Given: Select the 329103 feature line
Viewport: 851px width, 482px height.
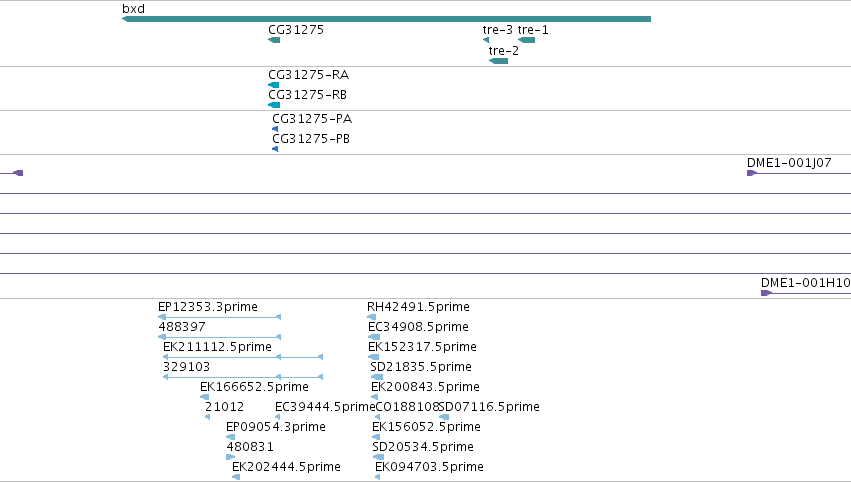Looking at the screenshot, I should pos(243,377).
